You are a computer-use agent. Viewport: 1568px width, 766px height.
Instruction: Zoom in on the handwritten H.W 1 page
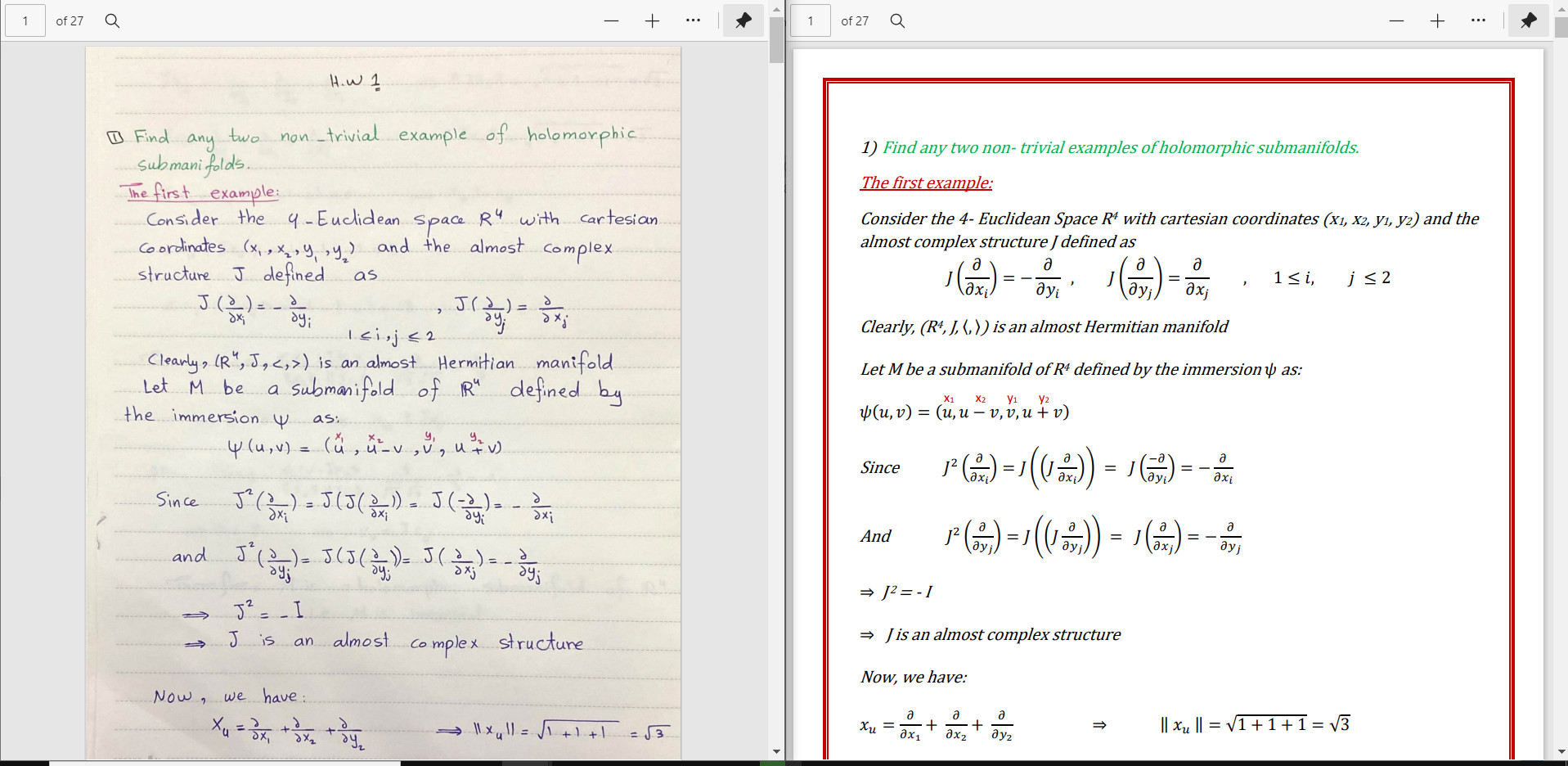pos(652,20)
